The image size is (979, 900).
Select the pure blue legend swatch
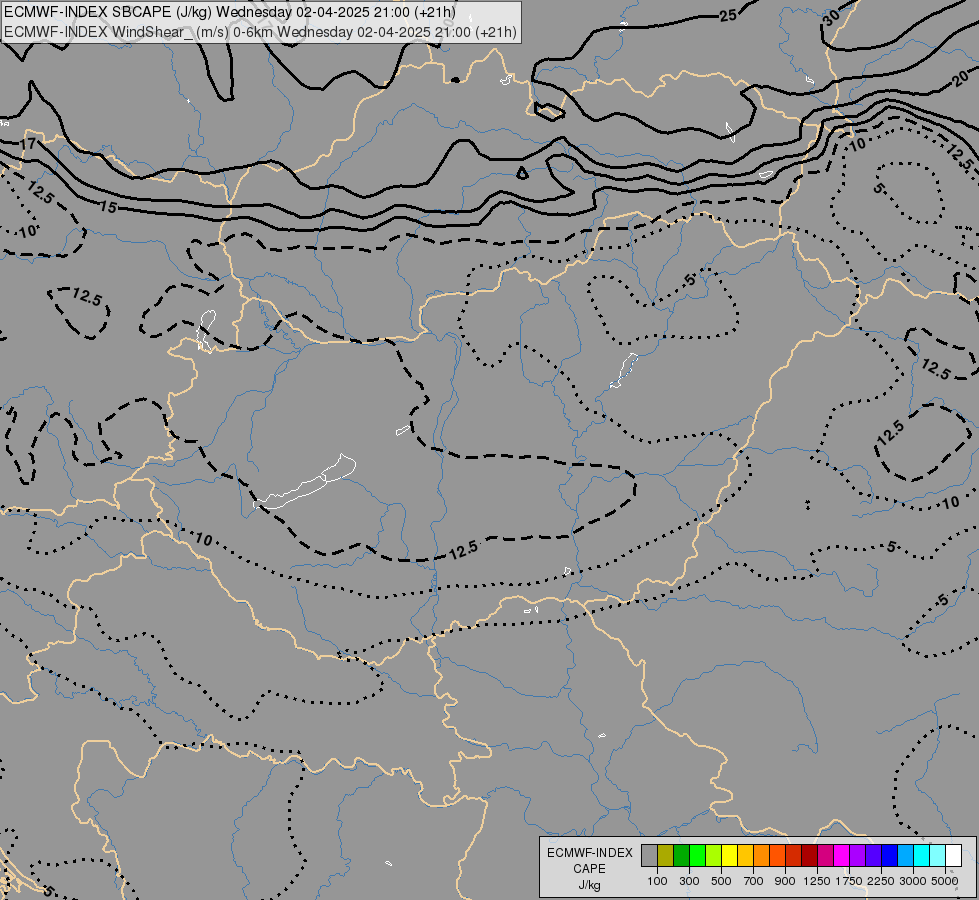(x=889, y=855)
